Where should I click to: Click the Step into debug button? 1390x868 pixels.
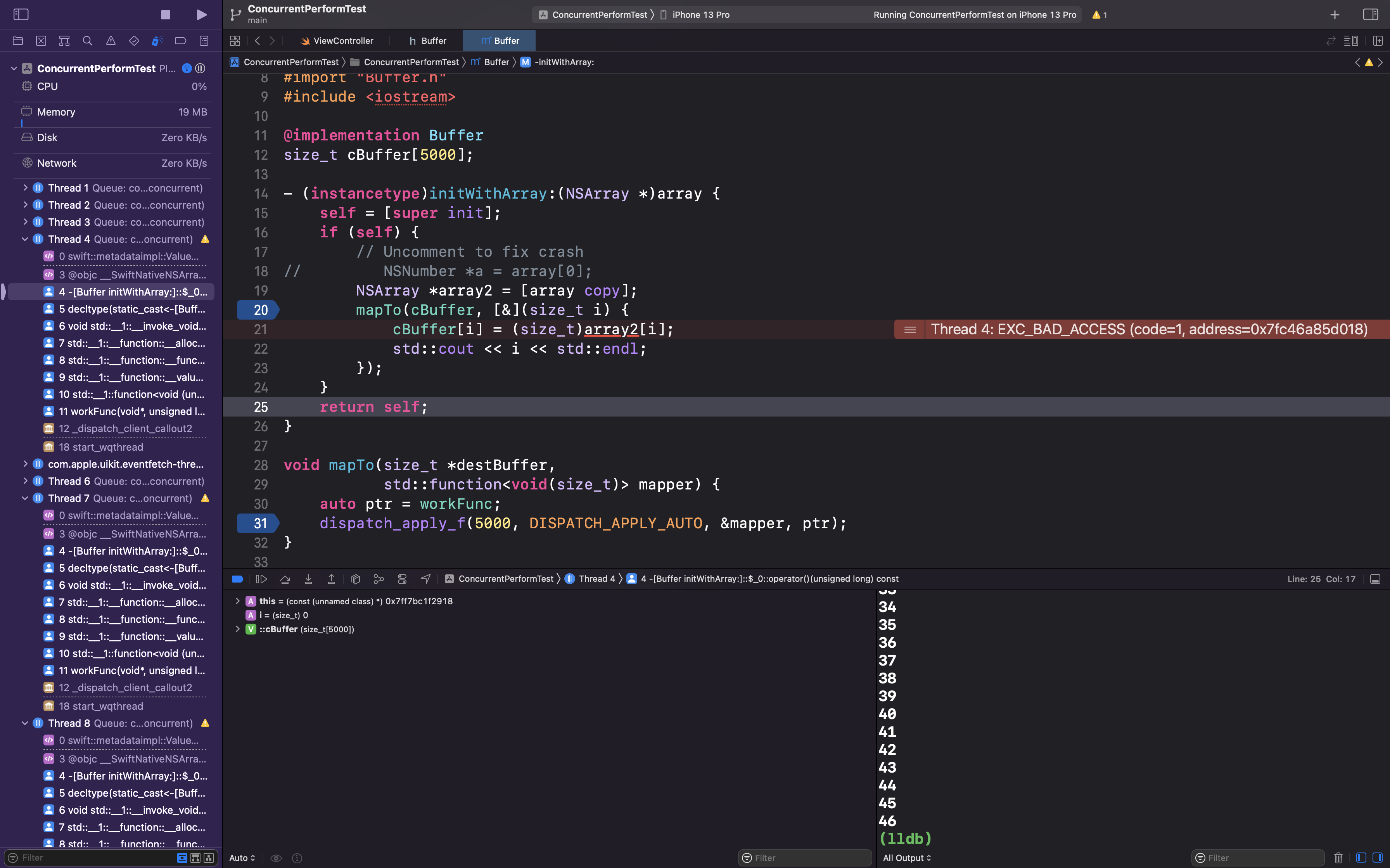pyautogui.click(x=308, y=579)
